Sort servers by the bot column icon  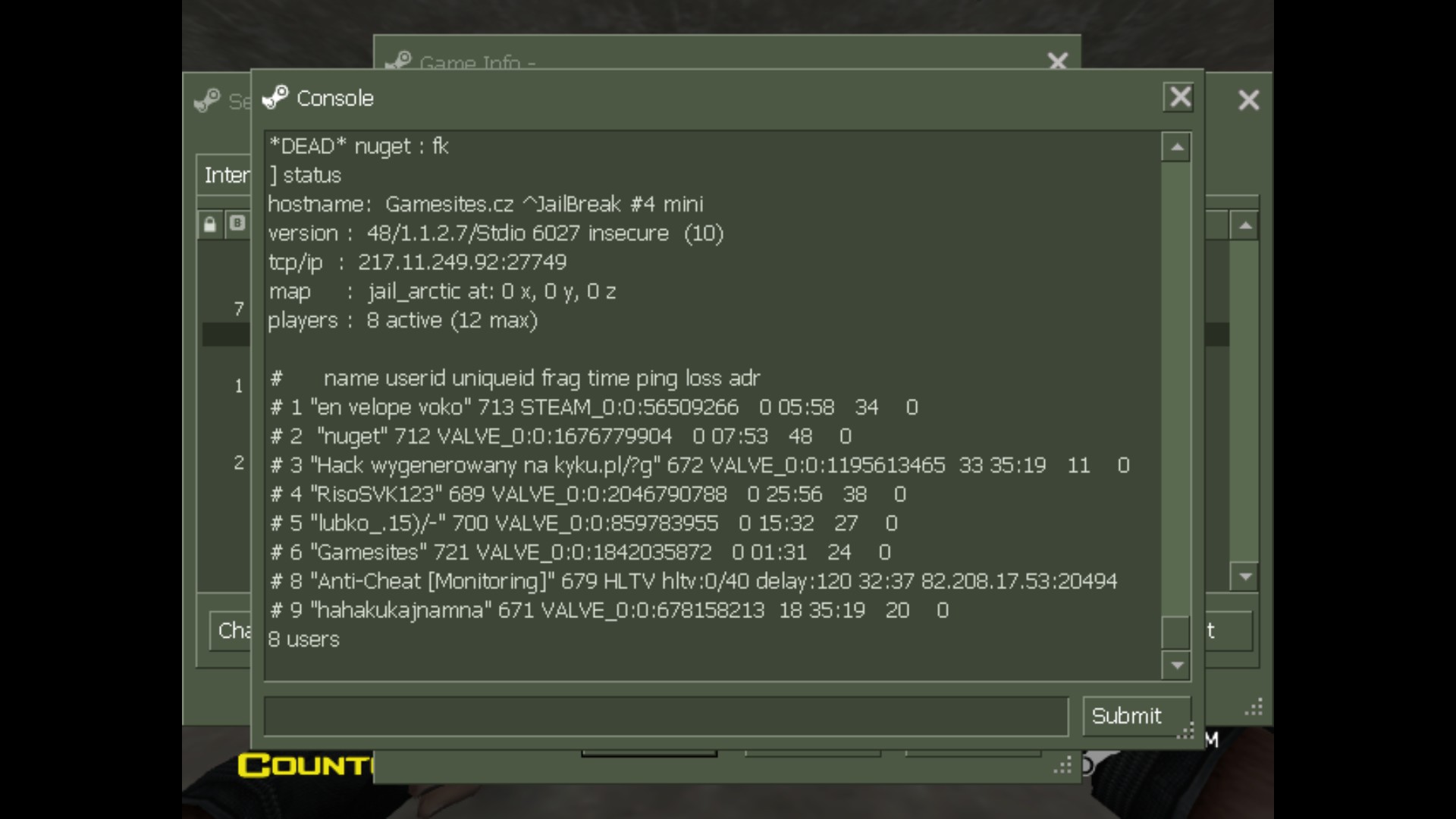point(237,223)
